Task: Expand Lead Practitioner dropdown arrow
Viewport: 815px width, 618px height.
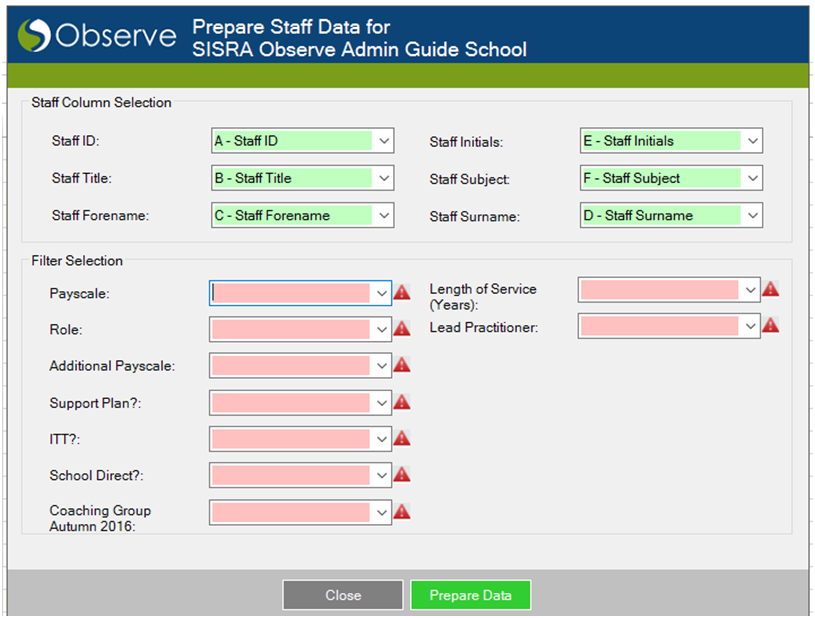Action: click(750, 326)
